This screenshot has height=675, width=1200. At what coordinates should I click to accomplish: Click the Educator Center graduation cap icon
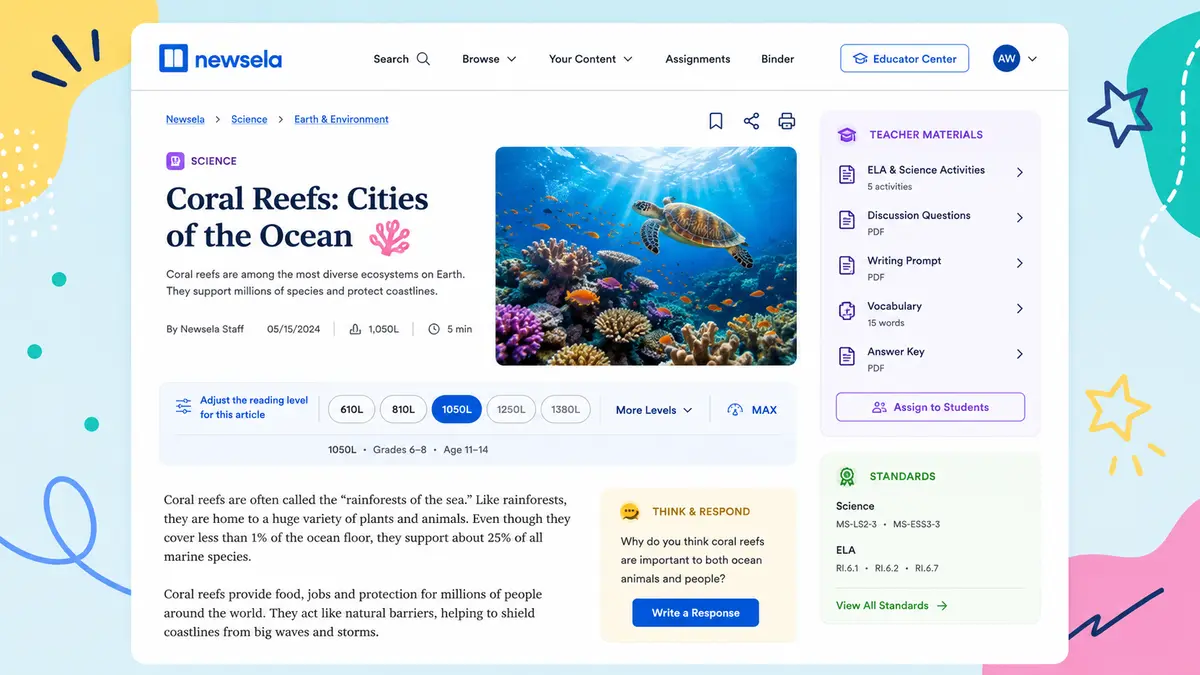(x=859, y=59)
